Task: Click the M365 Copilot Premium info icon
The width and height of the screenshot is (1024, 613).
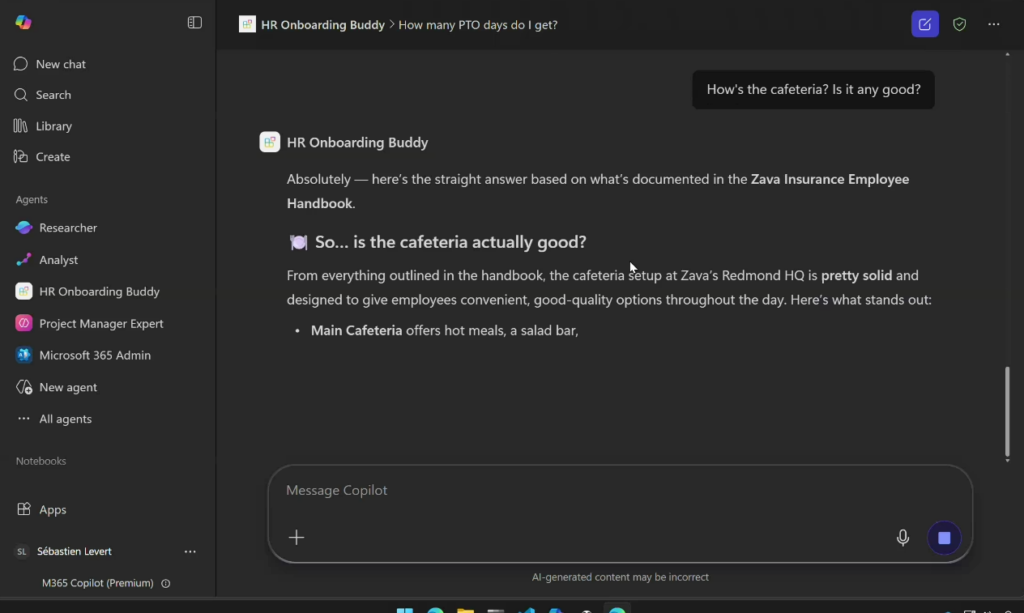Action: click(x=166, y=583)
